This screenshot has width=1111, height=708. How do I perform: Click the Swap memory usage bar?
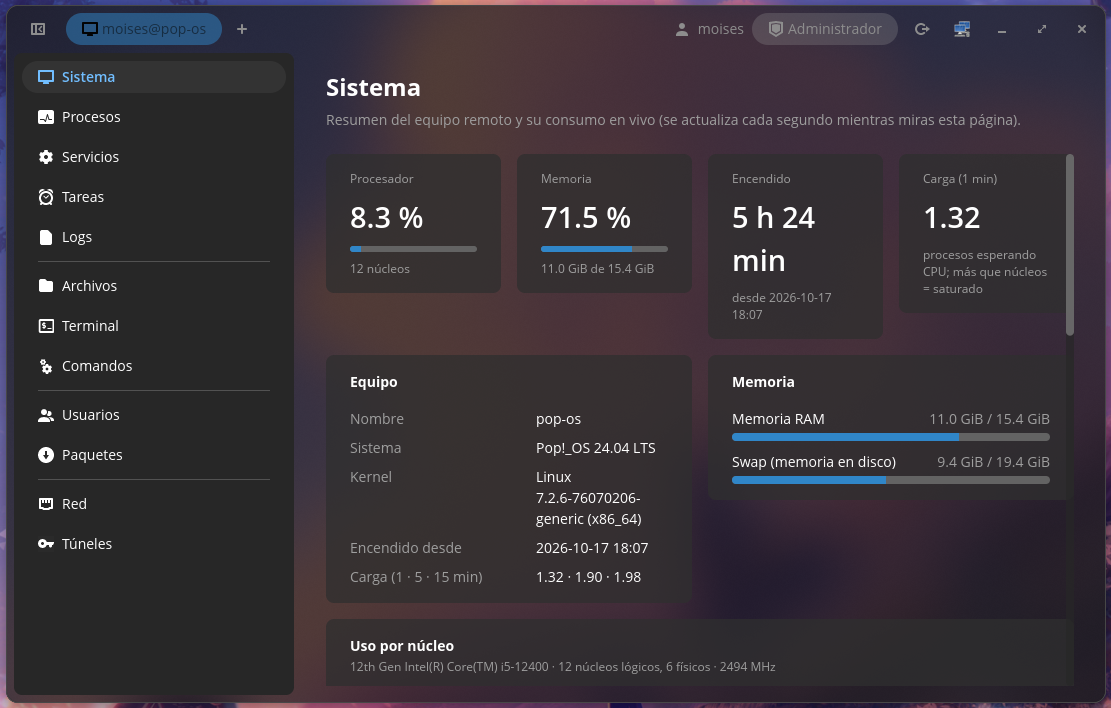coord(891,480)
